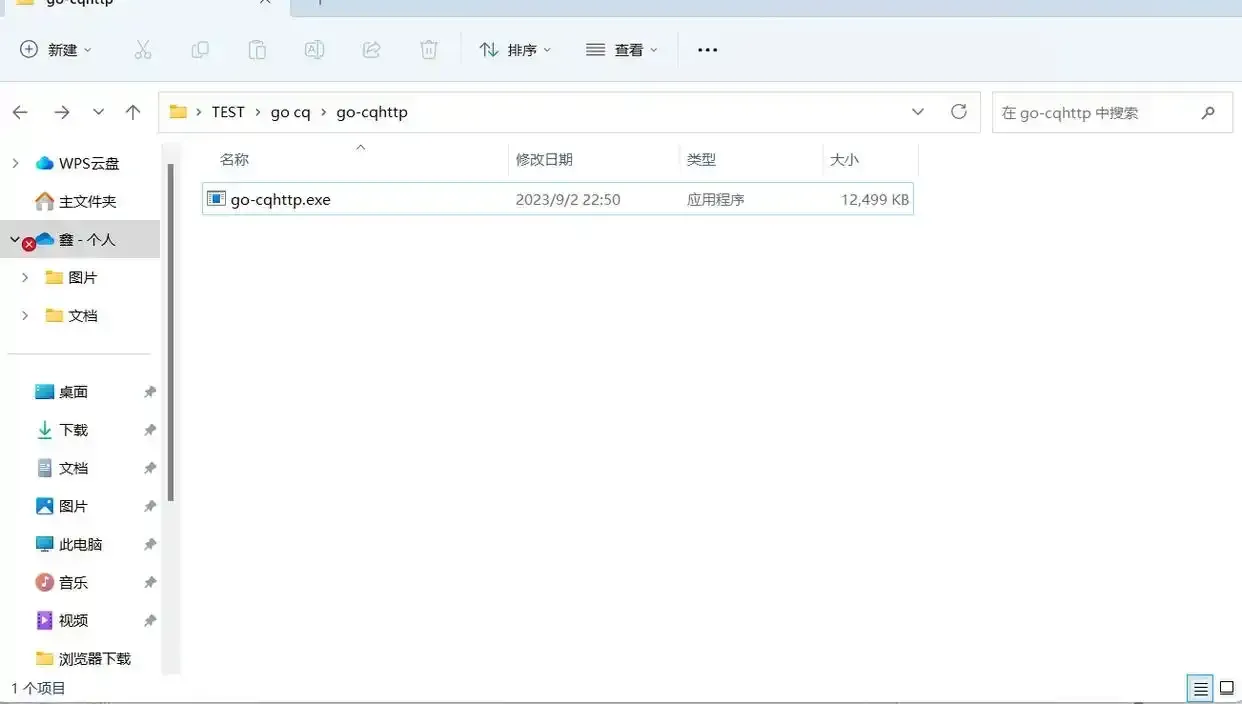Click the Delete trash can icon
1242x704 pixels.
(429, 49)
